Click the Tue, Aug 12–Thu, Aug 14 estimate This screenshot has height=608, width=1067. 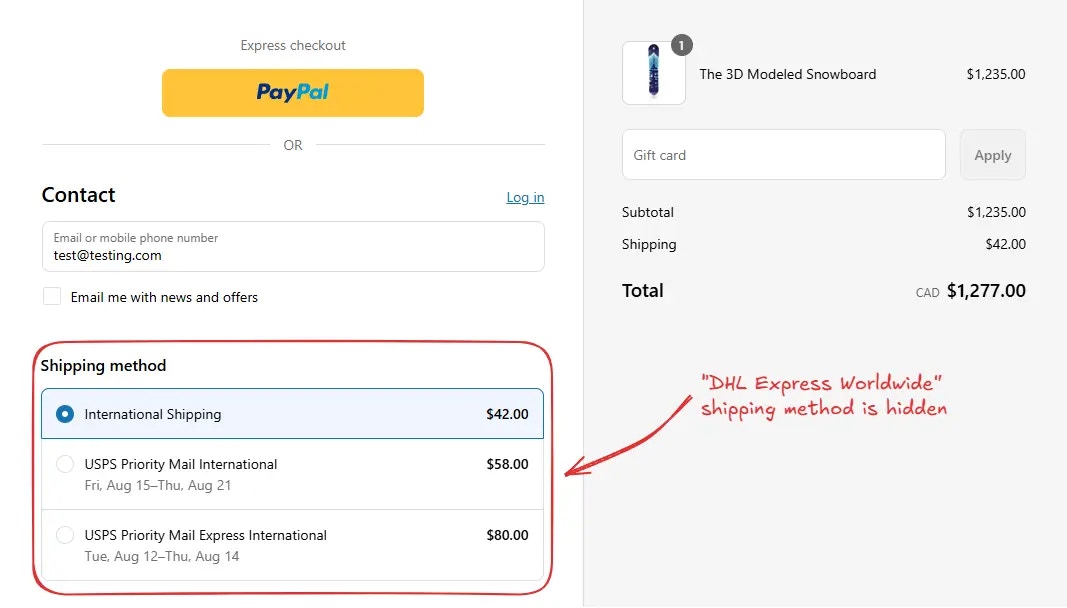point(162,556)
